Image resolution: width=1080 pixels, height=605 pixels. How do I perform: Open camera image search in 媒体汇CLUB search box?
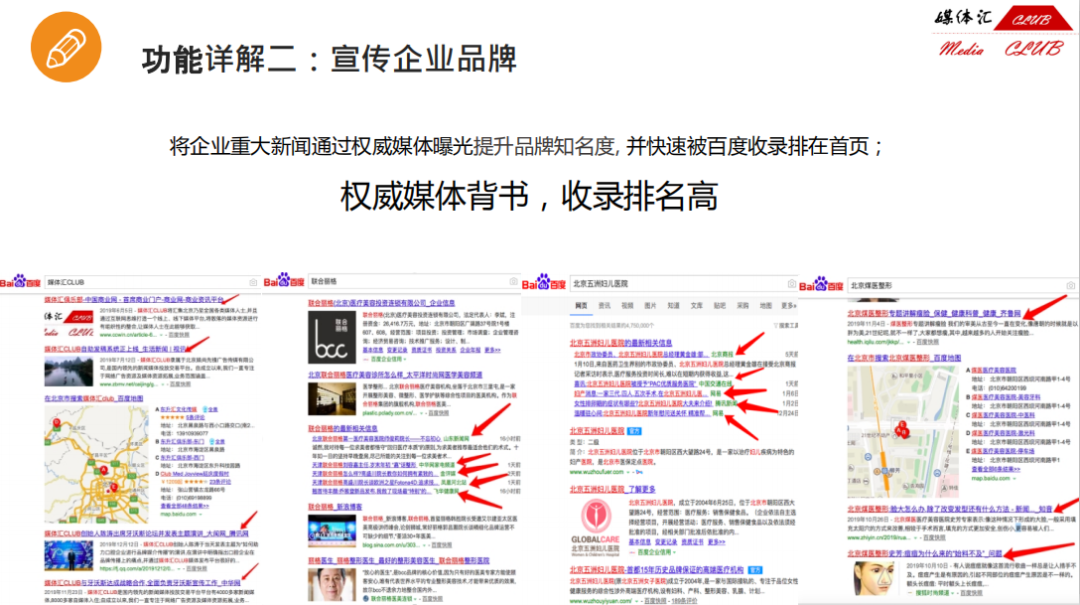coord(252,283)
